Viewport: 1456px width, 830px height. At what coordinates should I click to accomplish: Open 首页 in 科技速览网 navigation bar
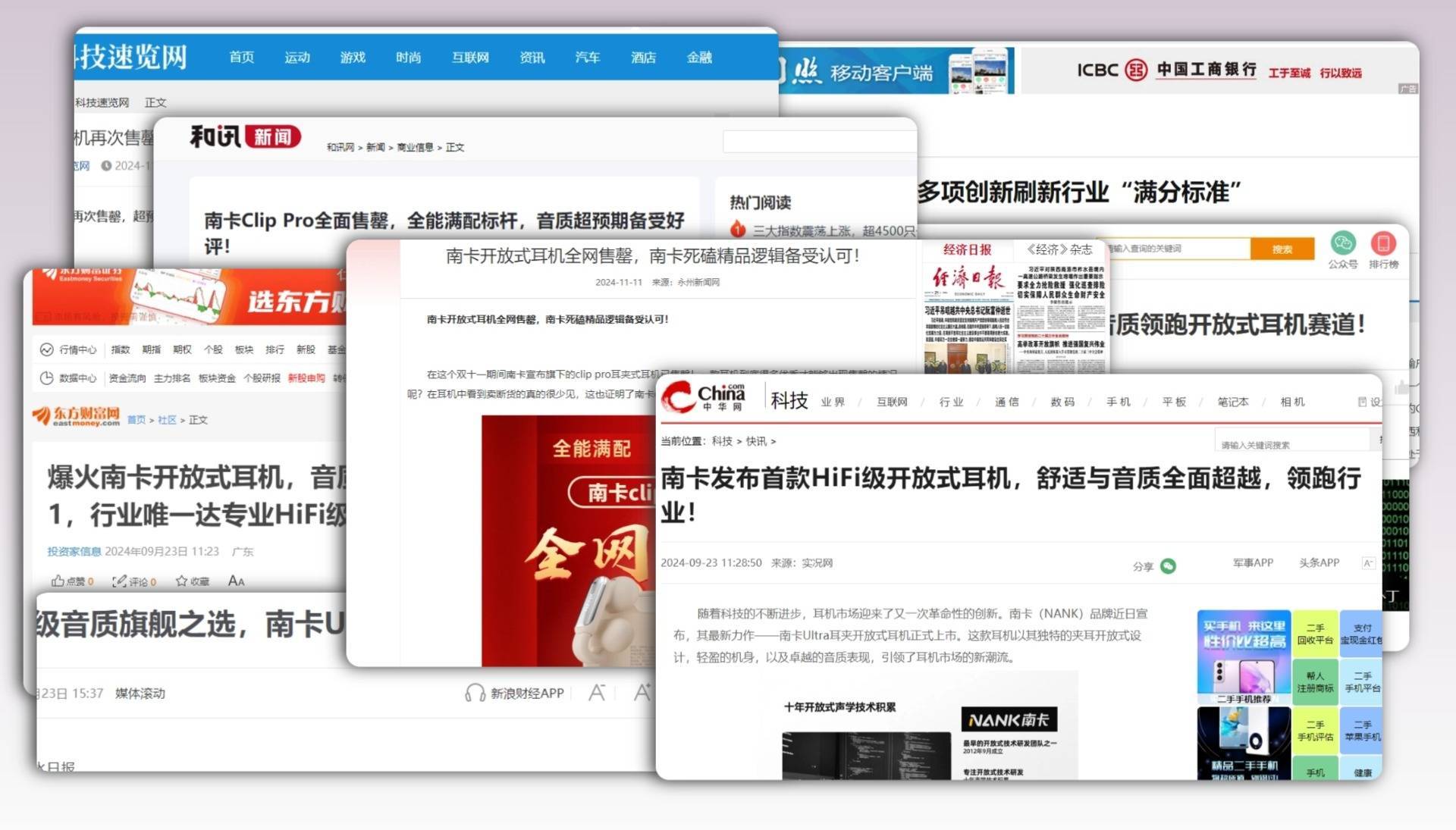(x=241, y=57)
